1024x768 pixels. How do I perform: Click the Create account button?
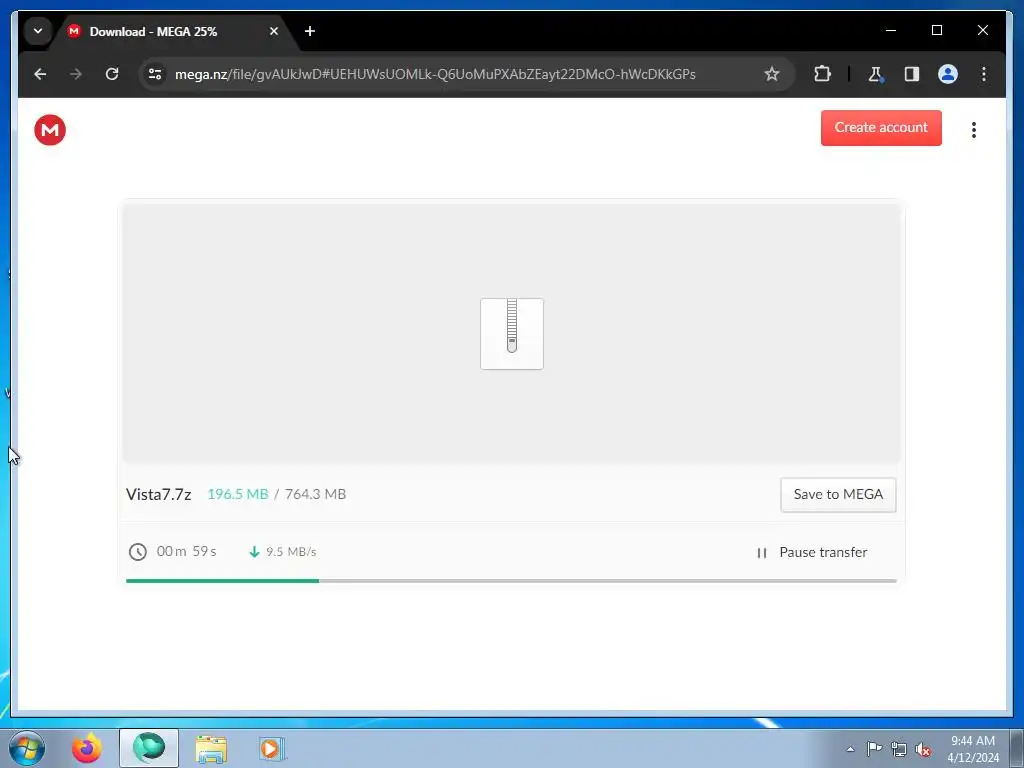point(881,127)
